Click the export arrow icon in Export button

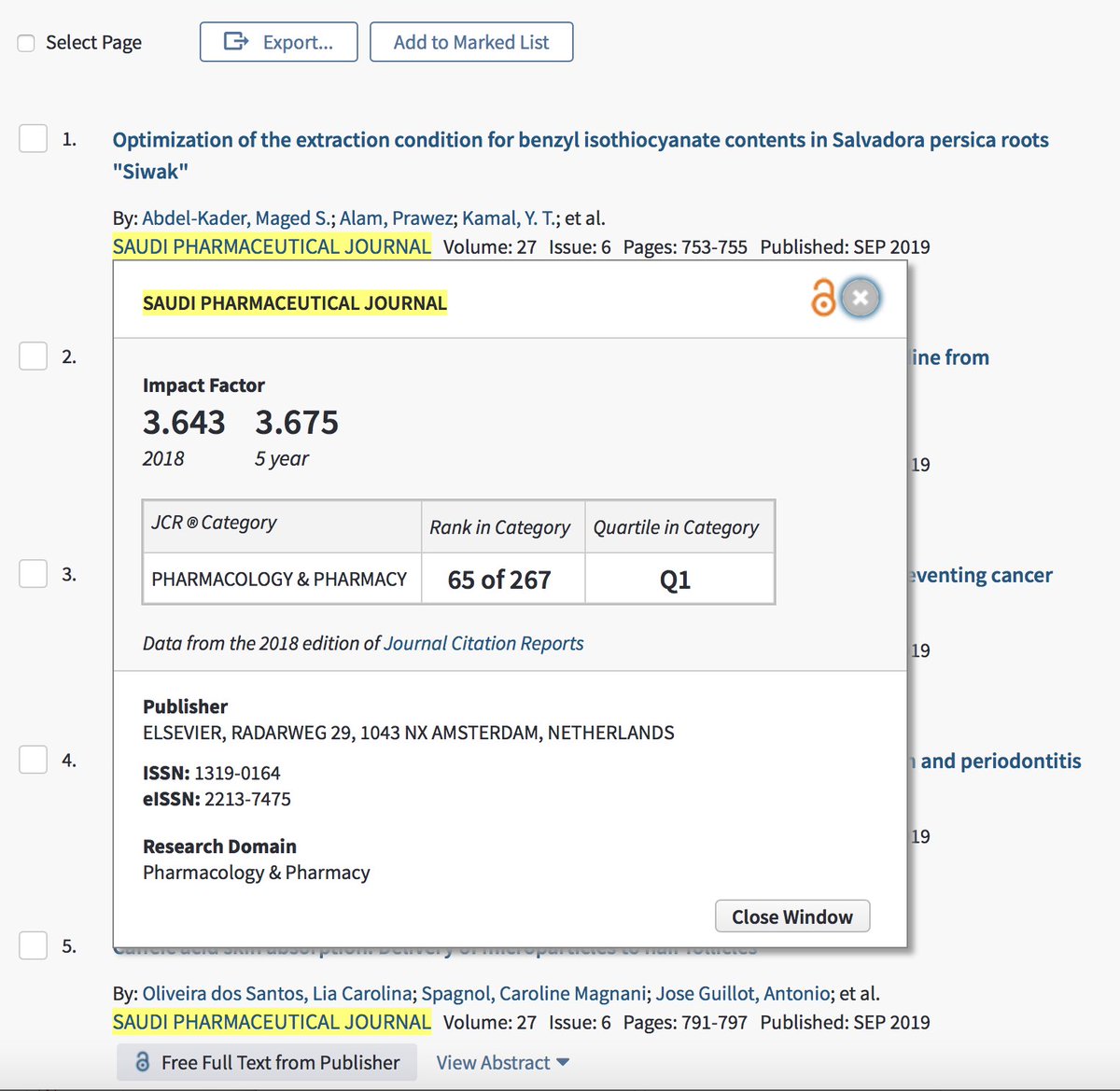click(x=236, y=41)
